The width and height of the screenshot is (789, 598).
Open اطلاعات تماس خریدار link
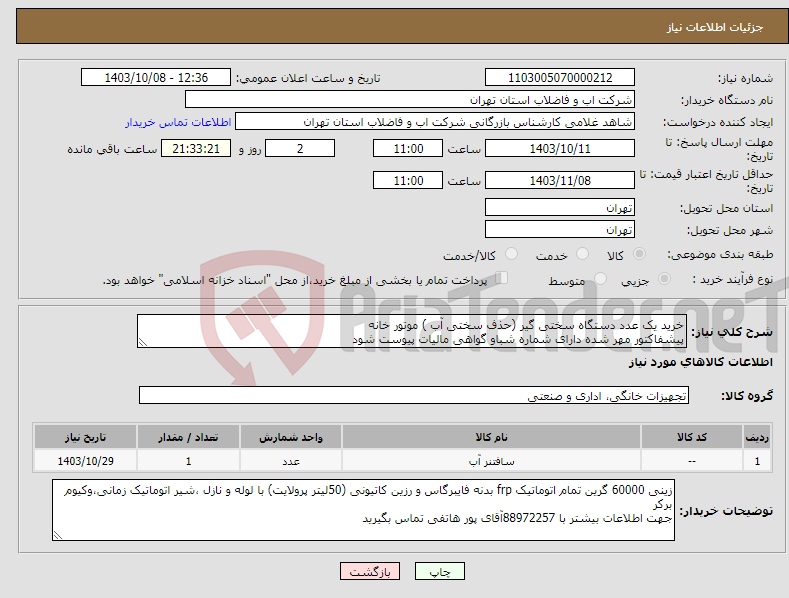click(x=178, y=122)
